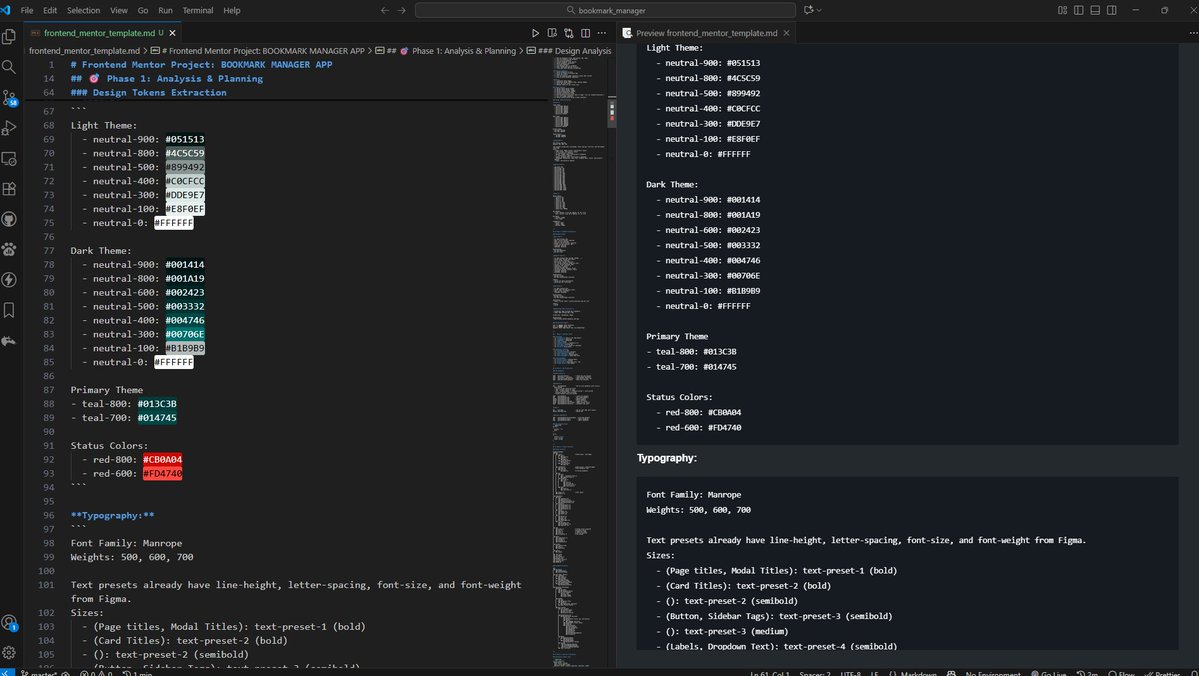The height and width of the screenshot is (676, 1199).
Task: Open Remote Explorer view
Action: pos(9,158)
